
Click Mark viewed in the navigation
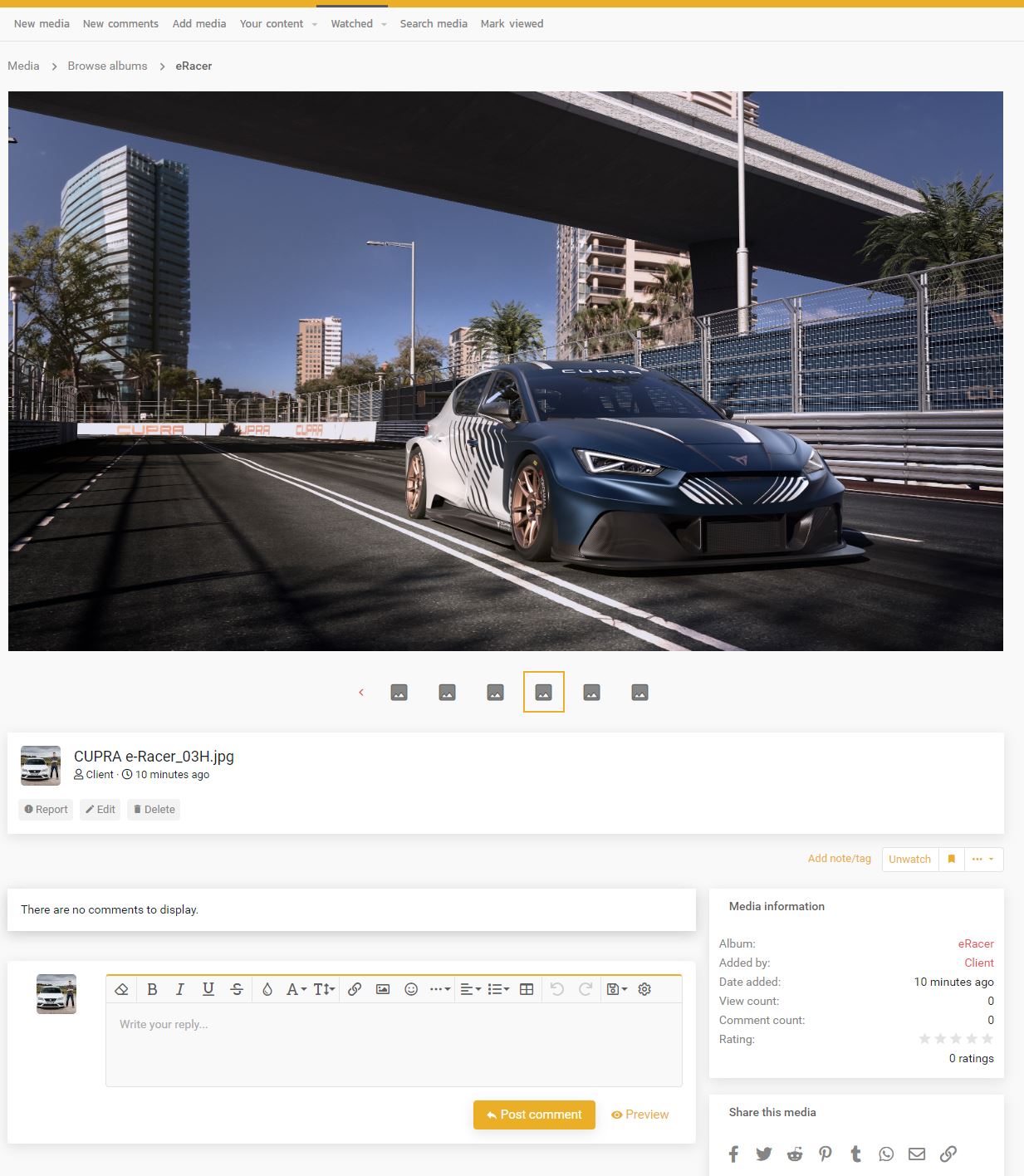[512, 24]
